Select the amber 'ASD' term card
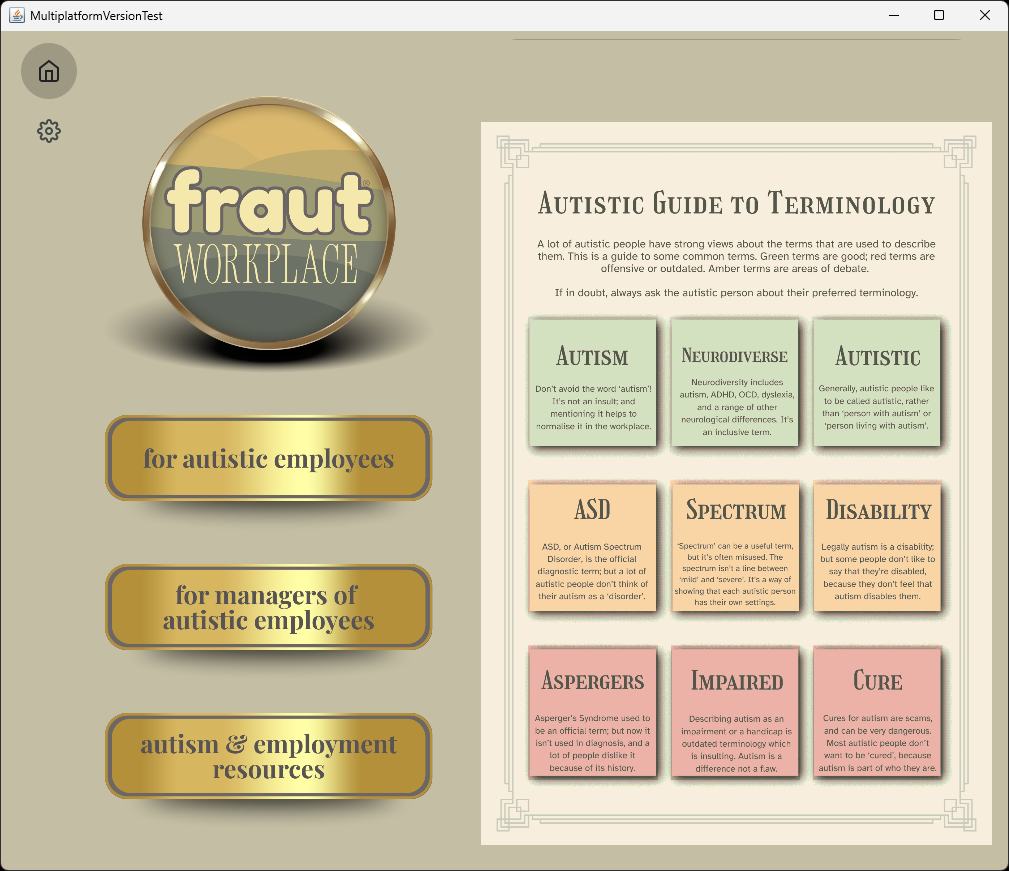Viewport: 1009px width, 871px height. coord(593,547)
